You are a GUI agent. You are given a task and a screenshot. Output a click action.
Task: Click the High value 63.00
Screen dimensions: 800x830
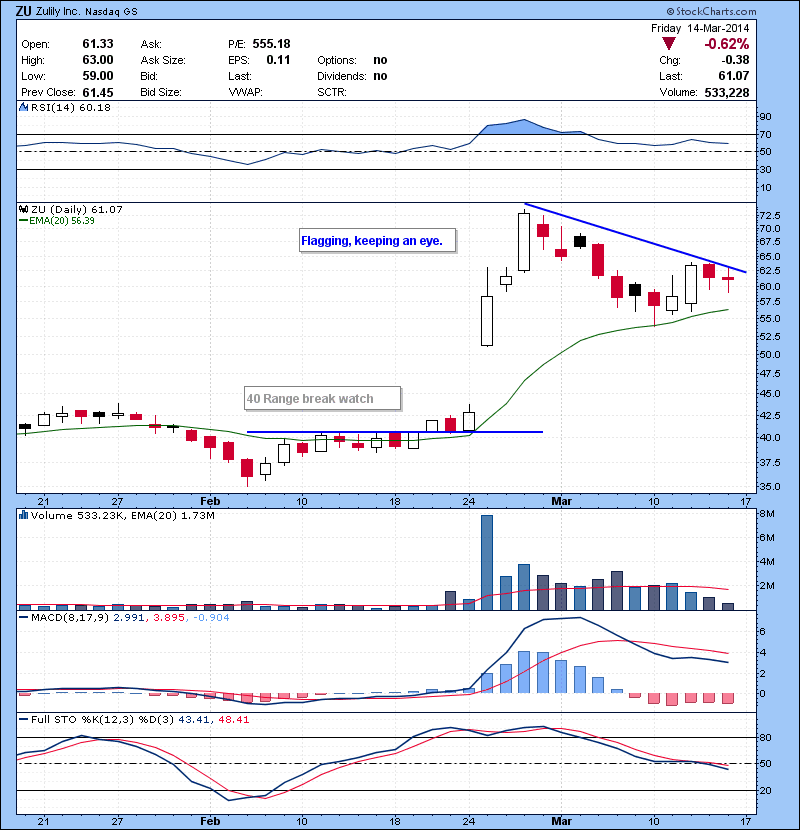[98, 60]
